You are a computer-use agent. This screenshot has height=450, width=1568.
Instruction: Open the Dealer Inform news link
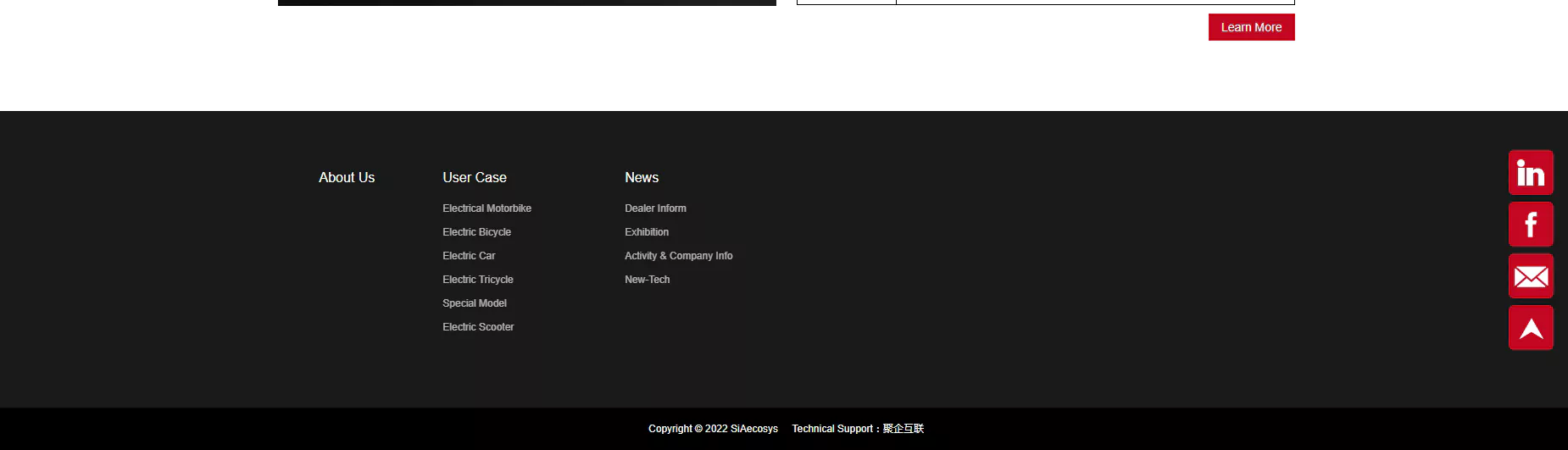(x=655, y=208)
